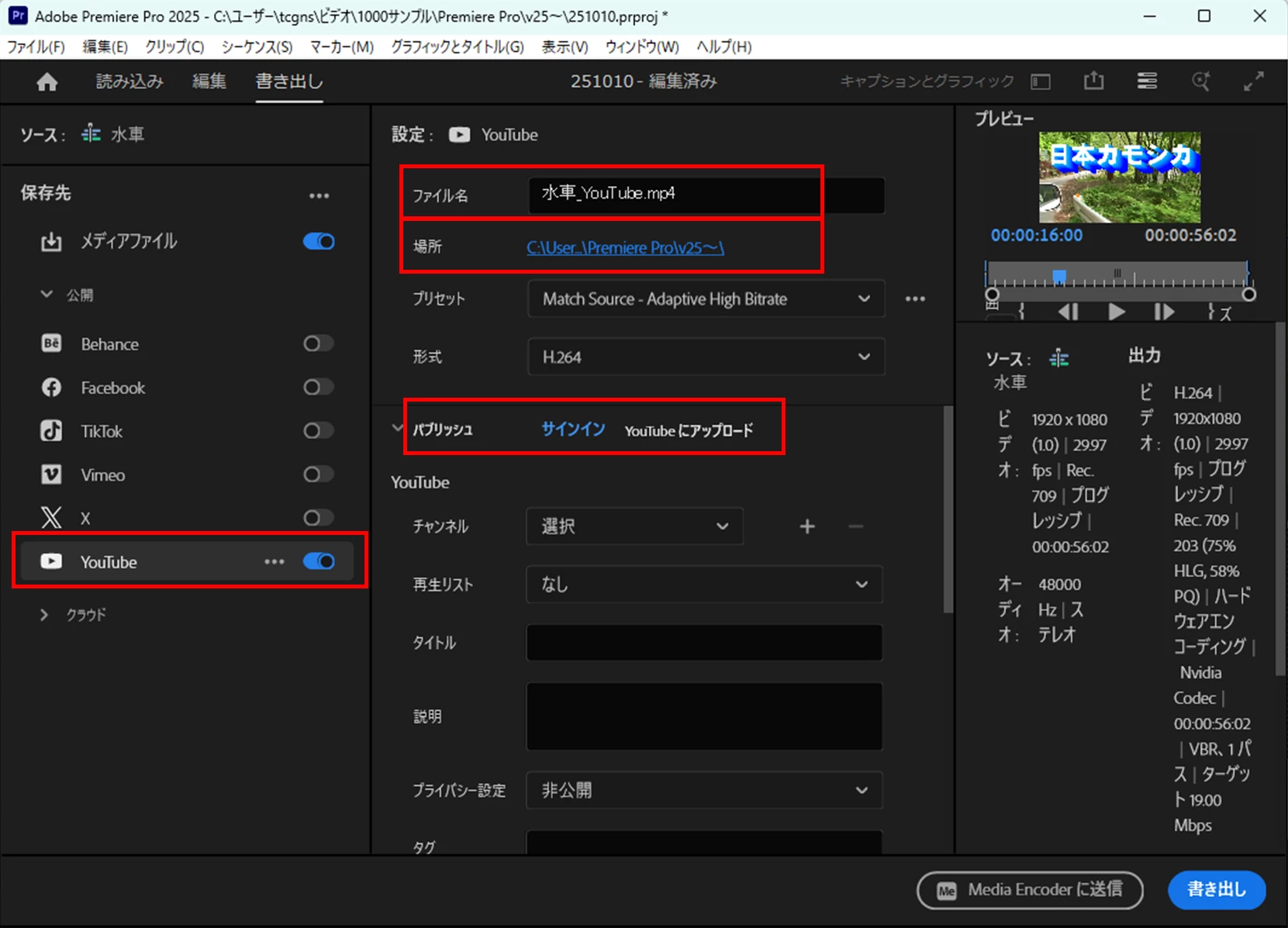Enable the X publish toggle
The width and height of the screenshot is (1288, 928).
point(319,517)
